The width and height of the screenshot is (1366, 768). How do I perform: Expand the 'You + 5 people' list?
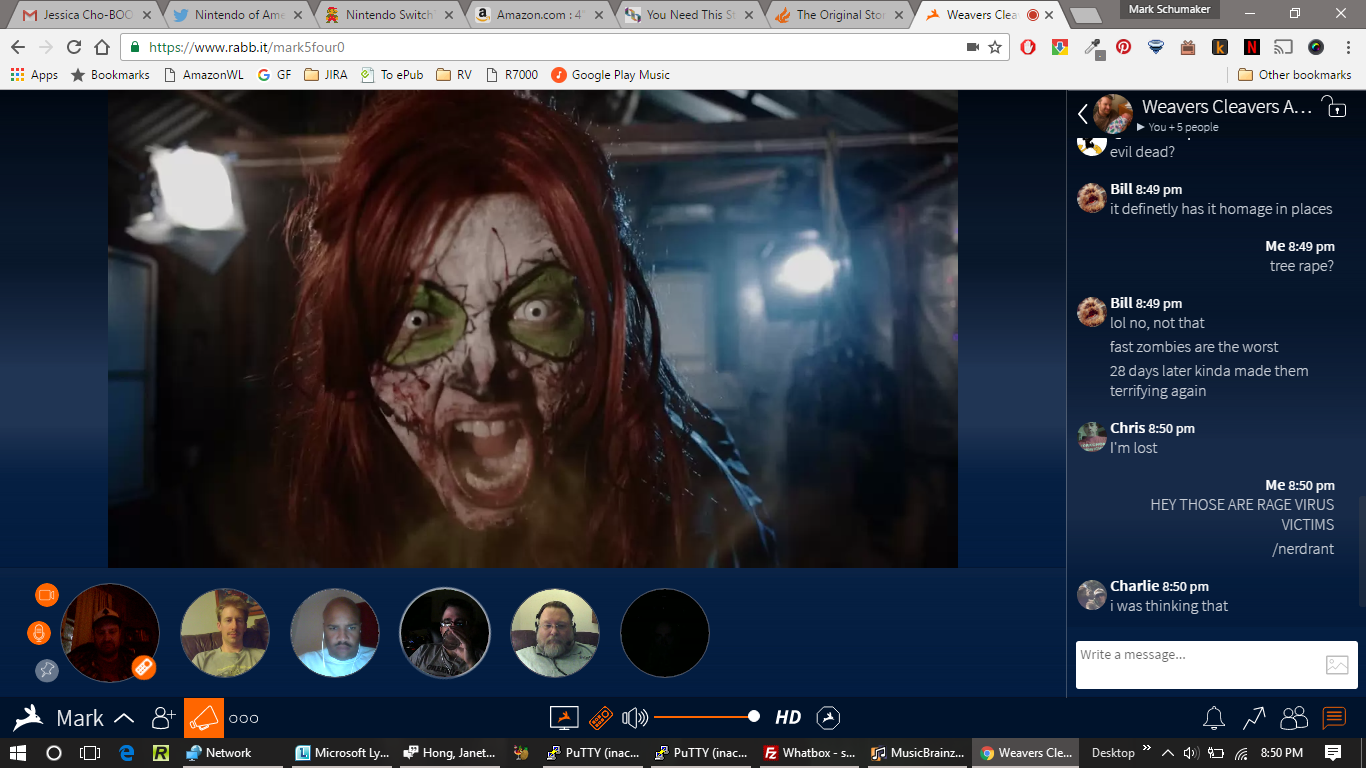pos(1178,127)
